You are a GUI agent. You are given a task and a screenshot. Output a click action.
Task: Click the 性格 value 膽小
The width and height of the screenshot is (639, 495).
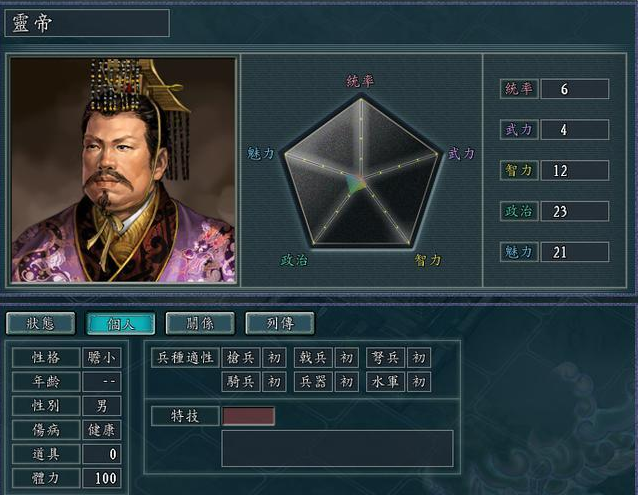click(x=102, y=358)
